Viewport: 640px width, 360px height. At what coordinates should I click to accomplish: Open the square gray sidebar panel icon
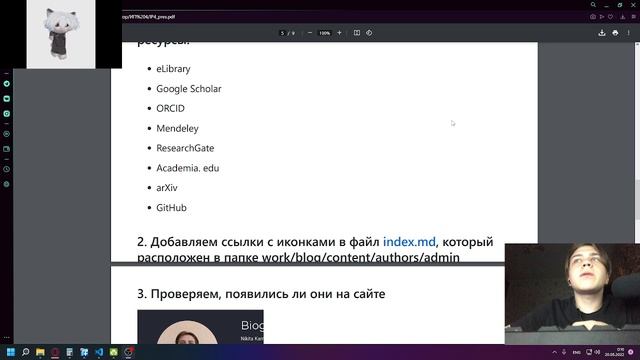[7, 149]
